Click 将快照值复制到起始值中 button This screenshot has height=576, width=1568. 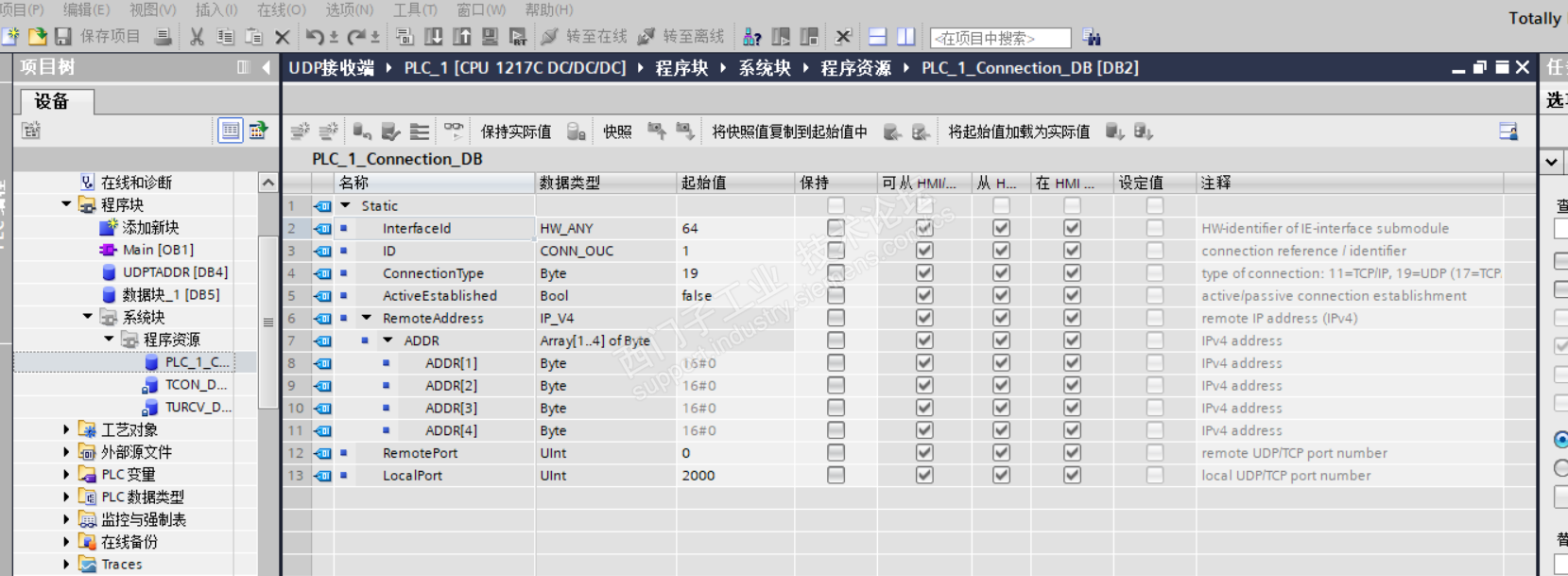coord(789,131)
